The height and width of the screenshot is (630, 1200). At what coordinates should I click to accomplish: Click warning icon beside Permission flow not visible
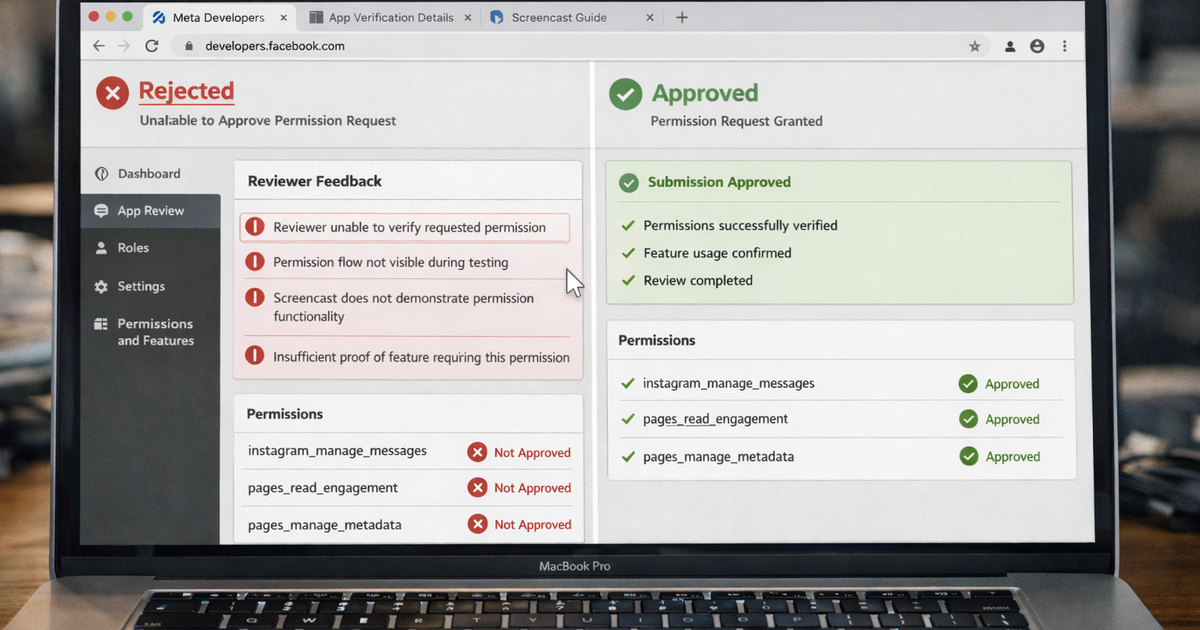pyautogui.click(x=255, y=262)
